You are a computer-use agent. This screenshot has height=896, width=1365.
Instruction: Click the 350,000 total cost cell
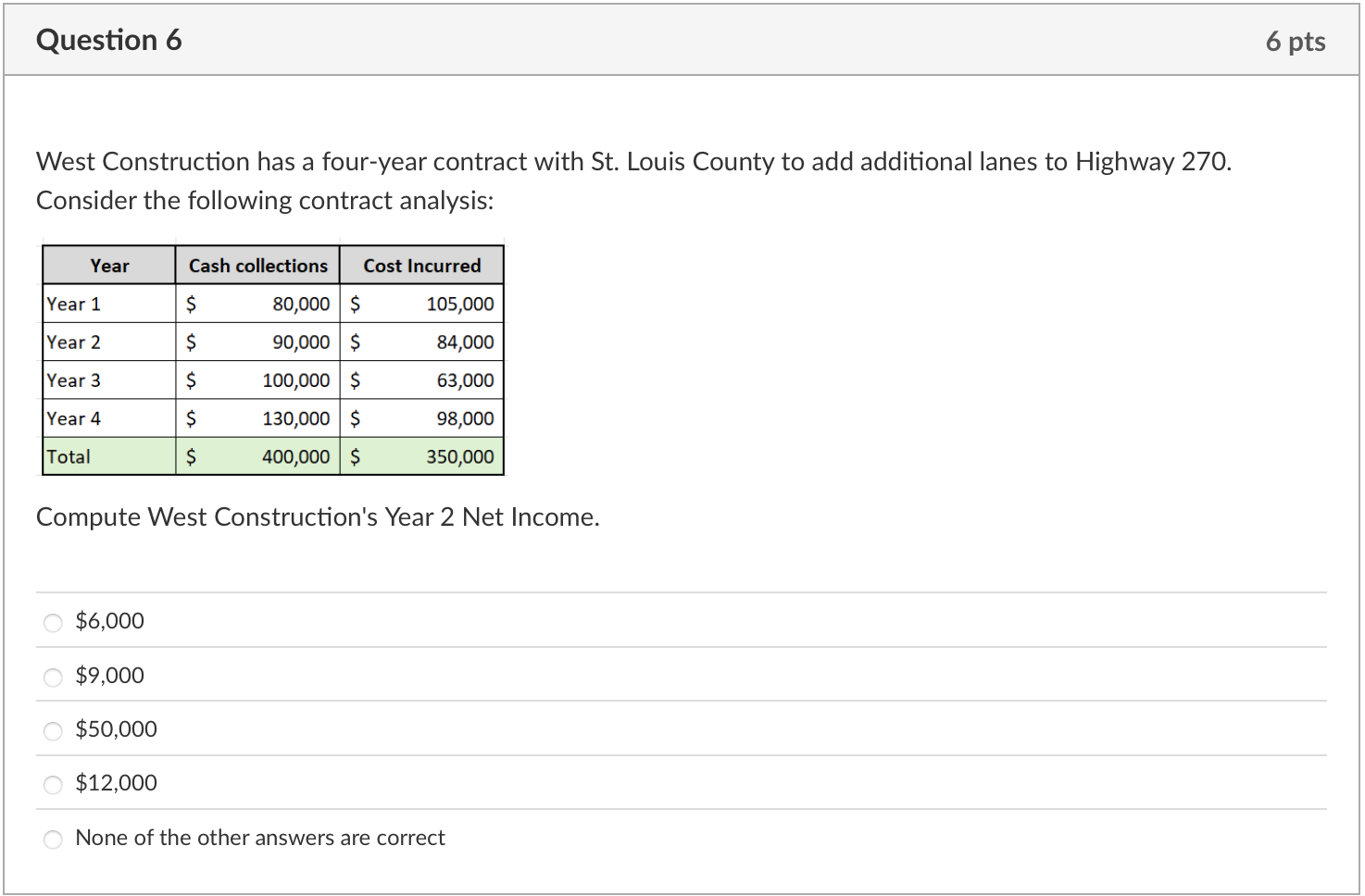point(422,456)
